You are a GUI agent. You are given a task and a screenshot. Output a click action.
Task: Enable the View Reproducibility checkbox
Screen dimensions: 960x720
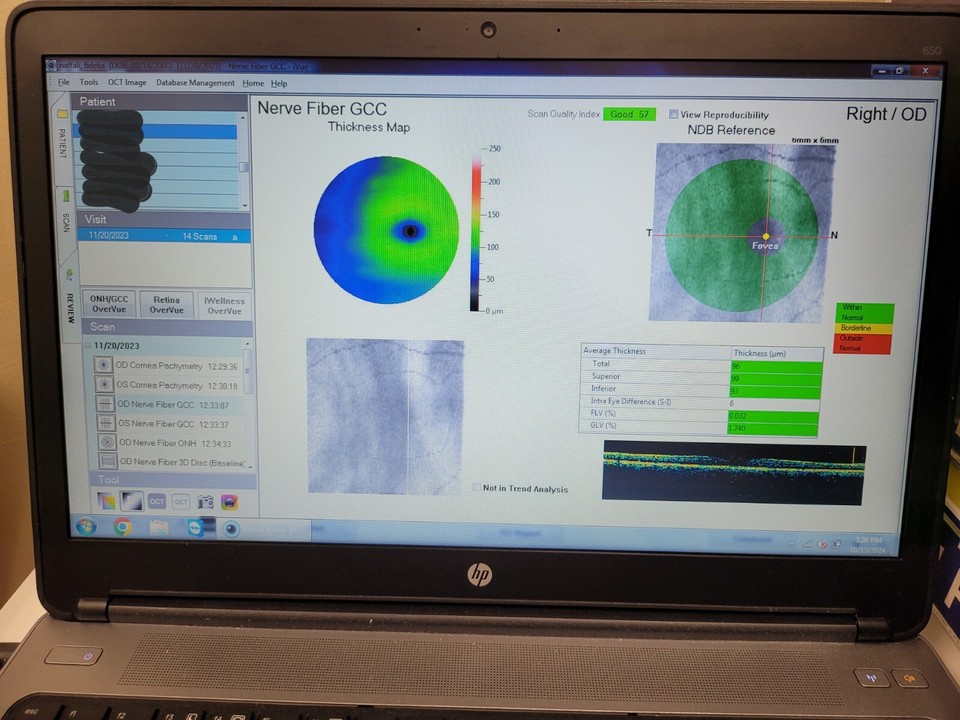coord(674,114)
